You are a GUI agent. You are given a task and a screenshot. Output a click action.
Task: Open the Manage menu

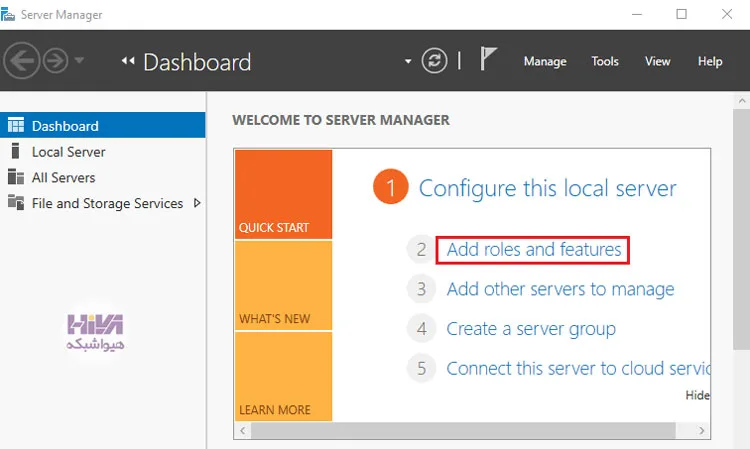click(x=545, y=61)
